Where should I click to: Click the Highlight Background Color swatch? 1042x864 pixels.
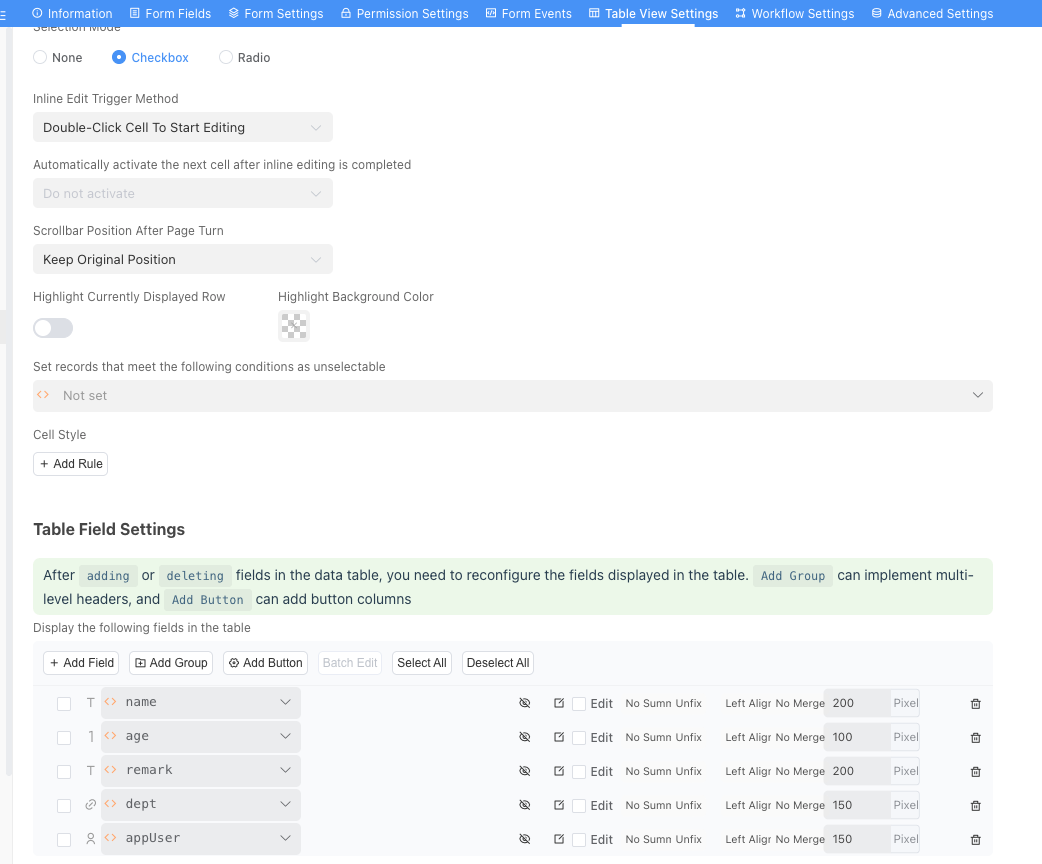pyautogui.click(x=293, y=325)
